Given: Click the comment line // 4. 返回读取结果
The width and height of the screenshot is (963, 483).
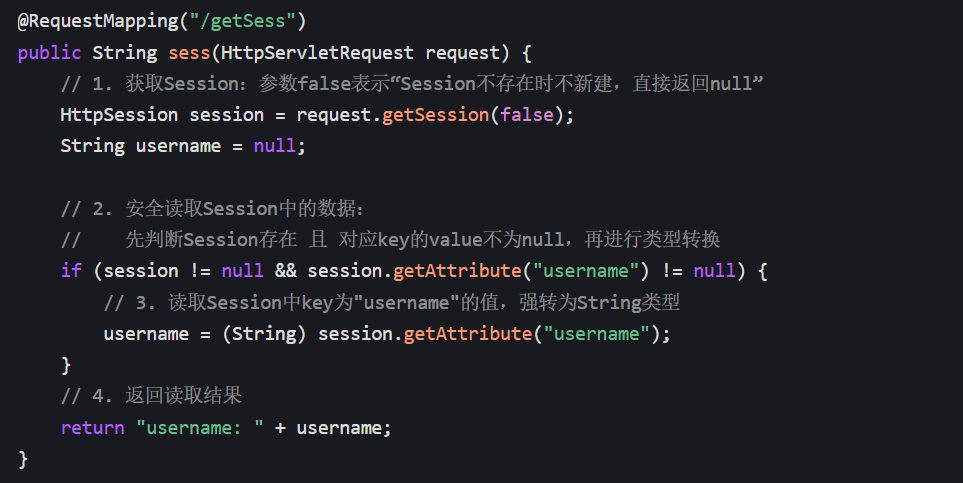Looking at the screenshot, I should click(151, 396).
